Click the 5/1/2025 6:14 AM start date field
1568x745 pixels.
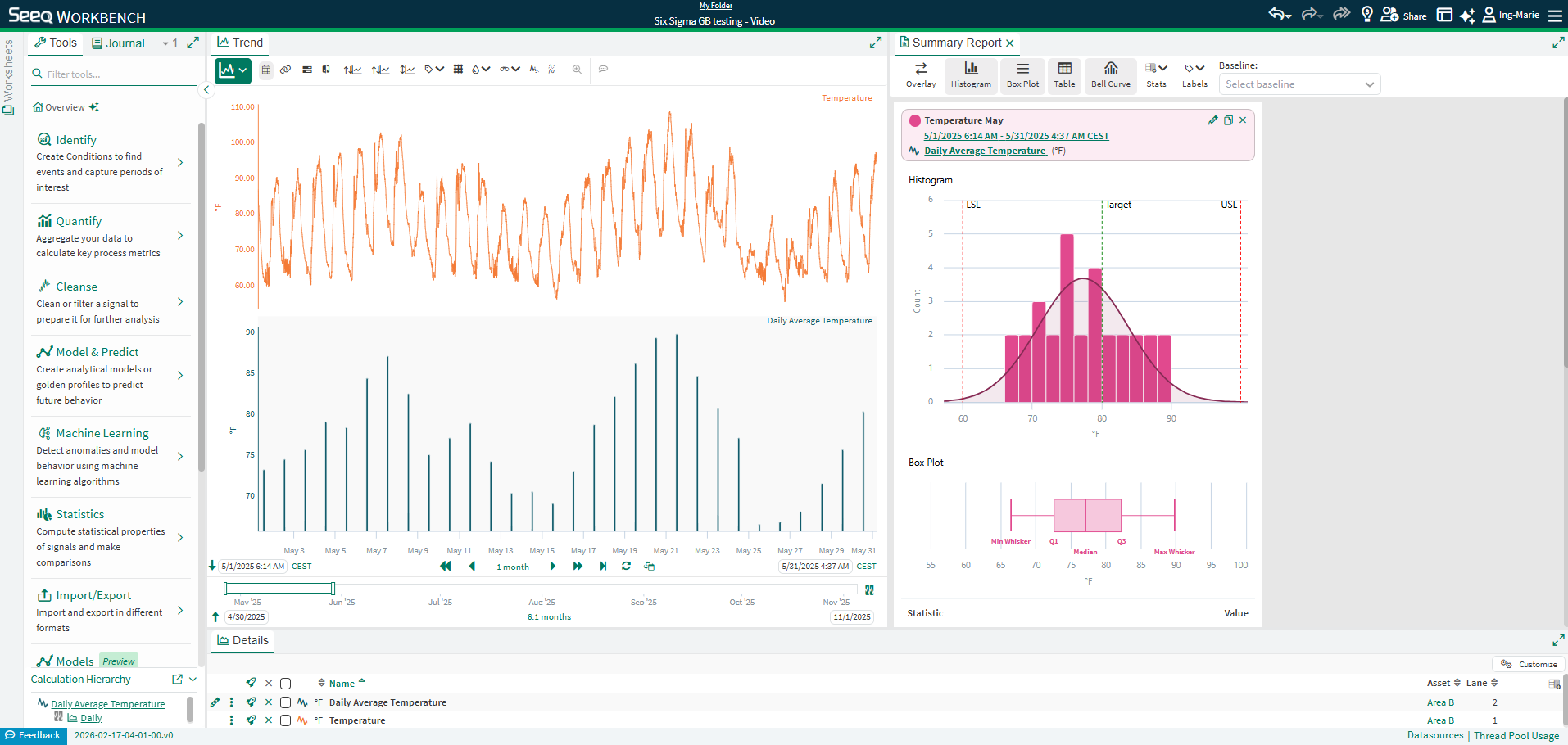253,566
